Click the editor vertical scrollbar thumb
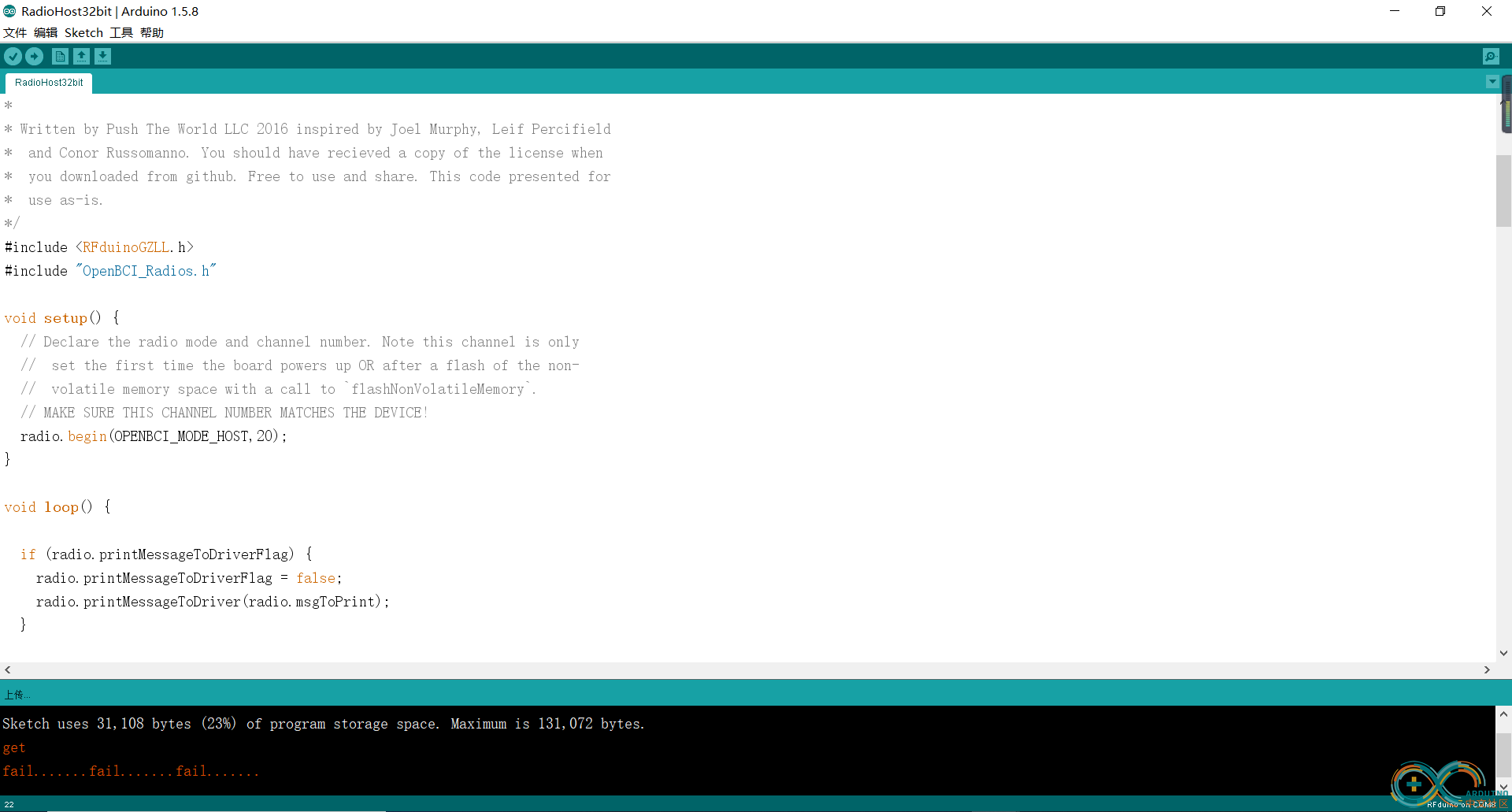 (1503, 191)
